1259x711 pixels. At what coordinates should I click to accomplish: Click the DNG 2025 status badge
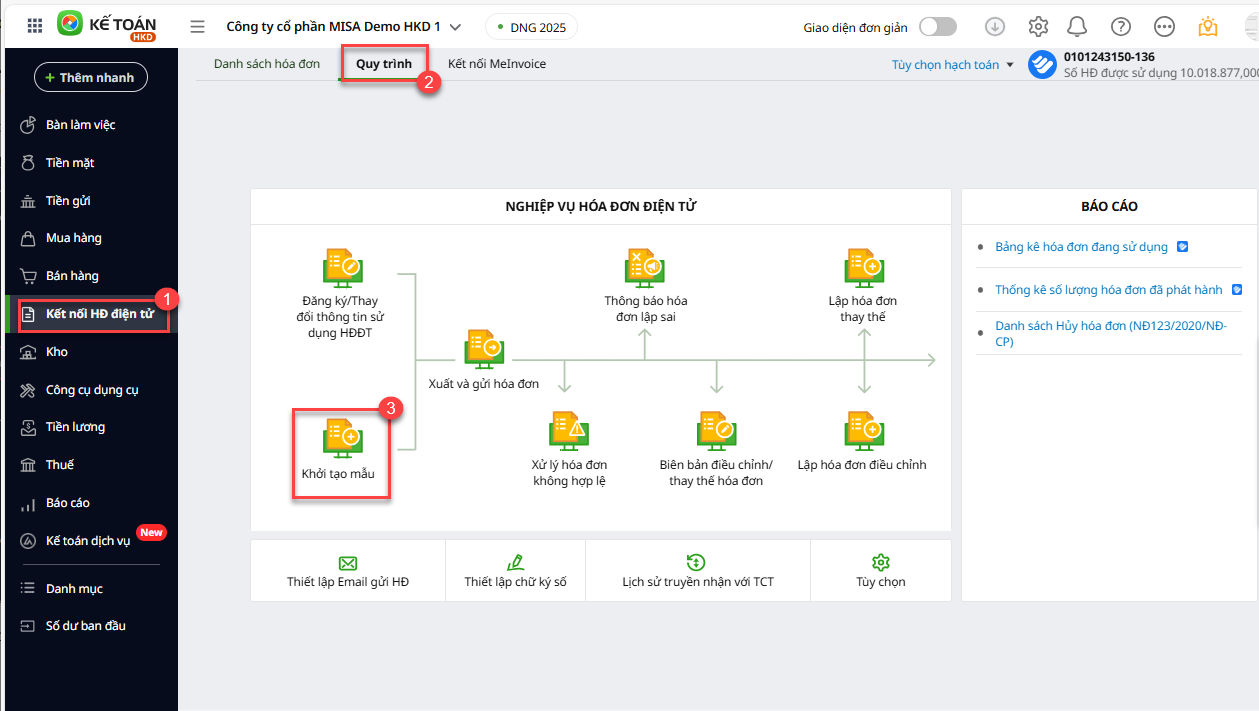(531, 27)
